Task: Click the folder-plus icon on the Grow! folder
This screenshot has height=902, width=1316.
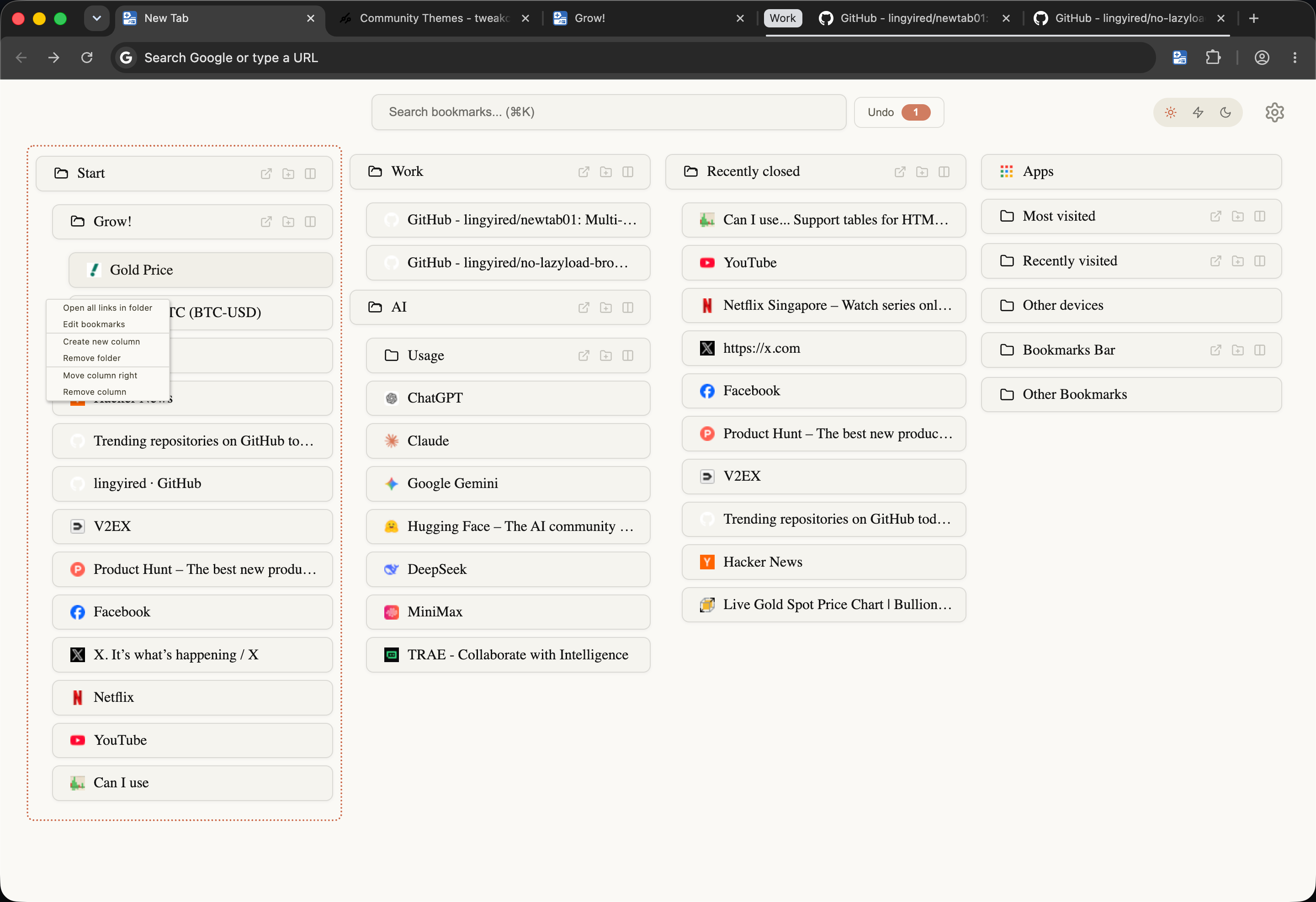Action: point(288,222)
